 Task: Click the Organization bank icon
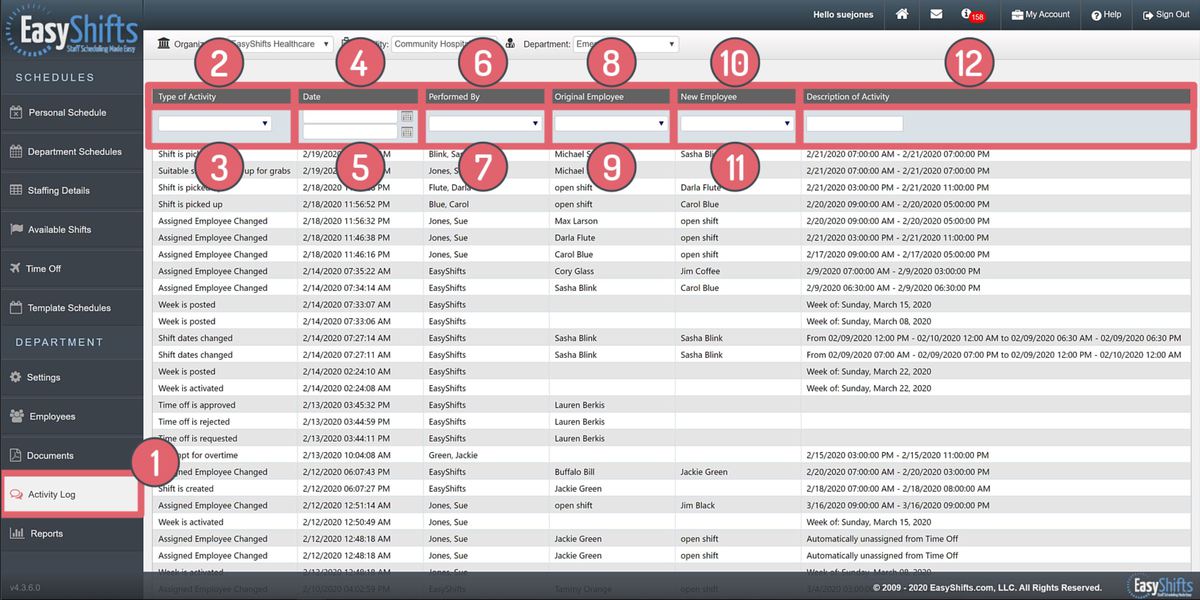click(164, 44)
